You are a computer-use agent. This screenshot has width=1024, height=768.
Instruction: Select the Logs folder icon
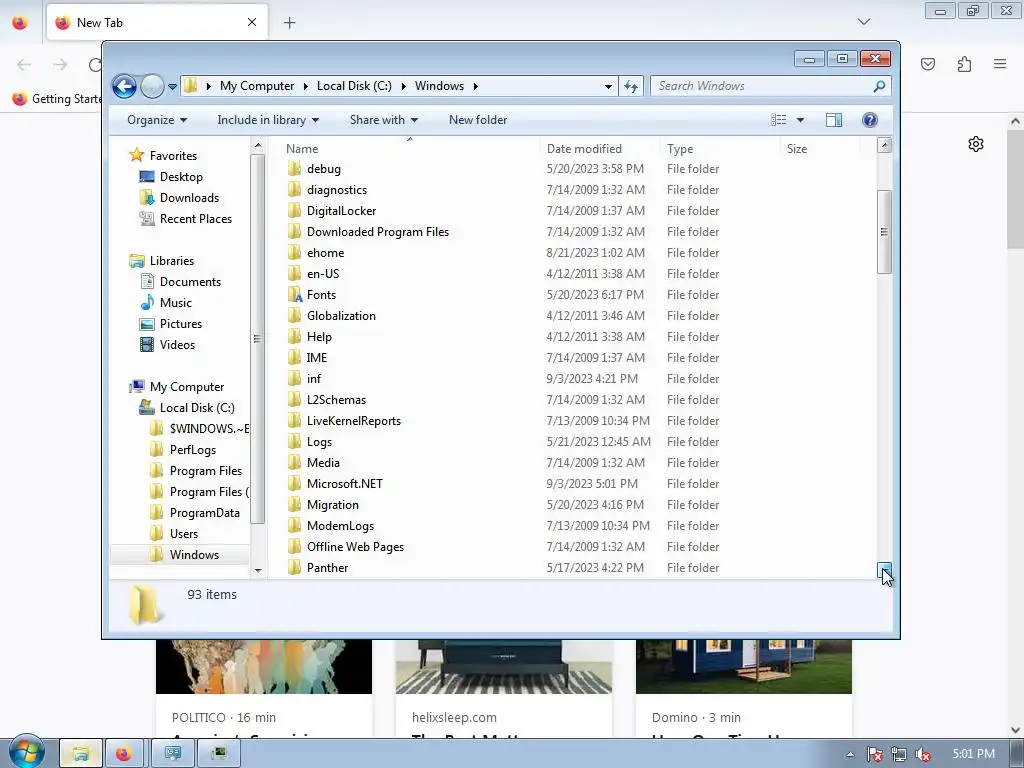[295, 441]
